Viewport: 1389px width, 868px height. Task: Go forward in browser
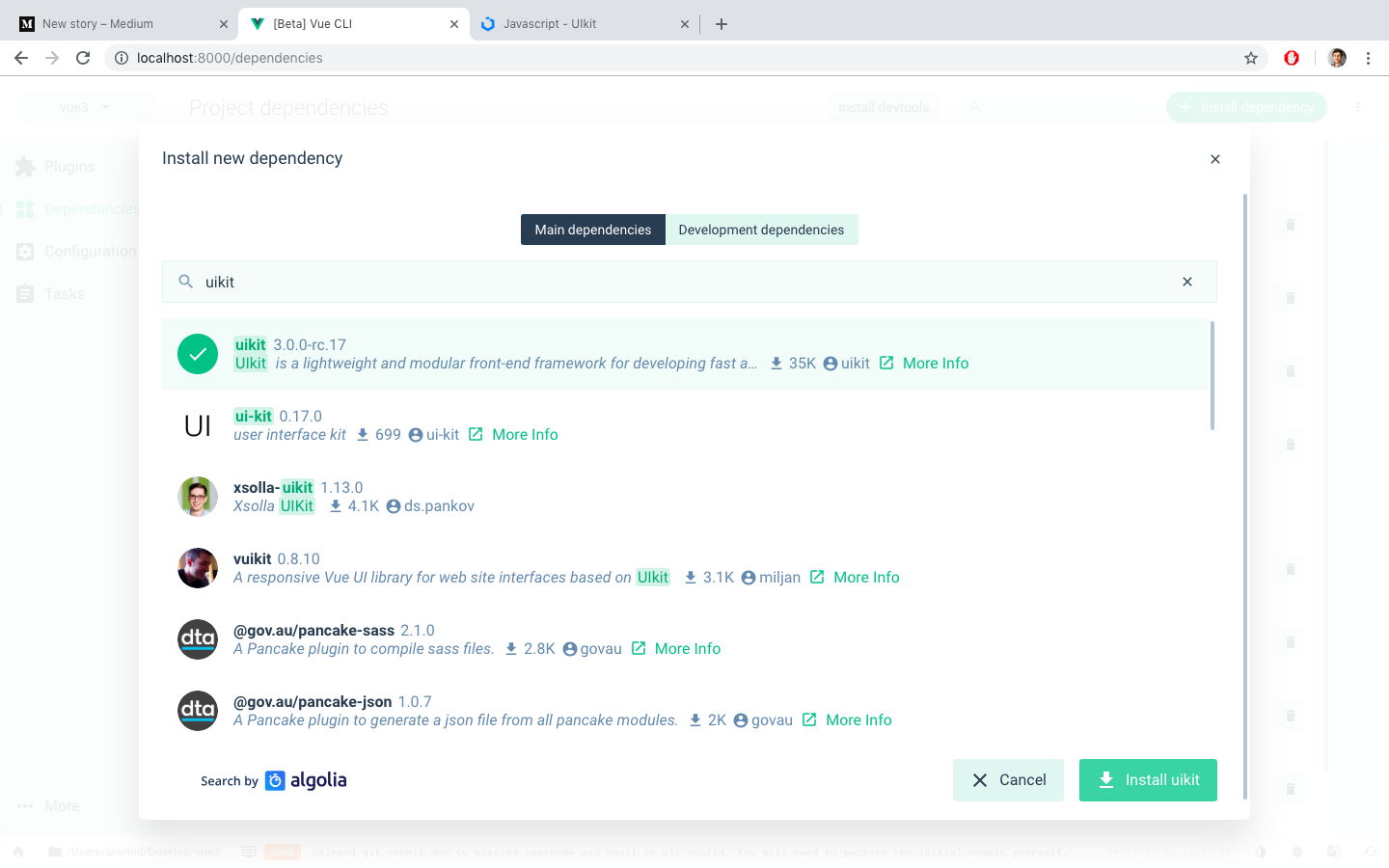[x=52, y=58]
